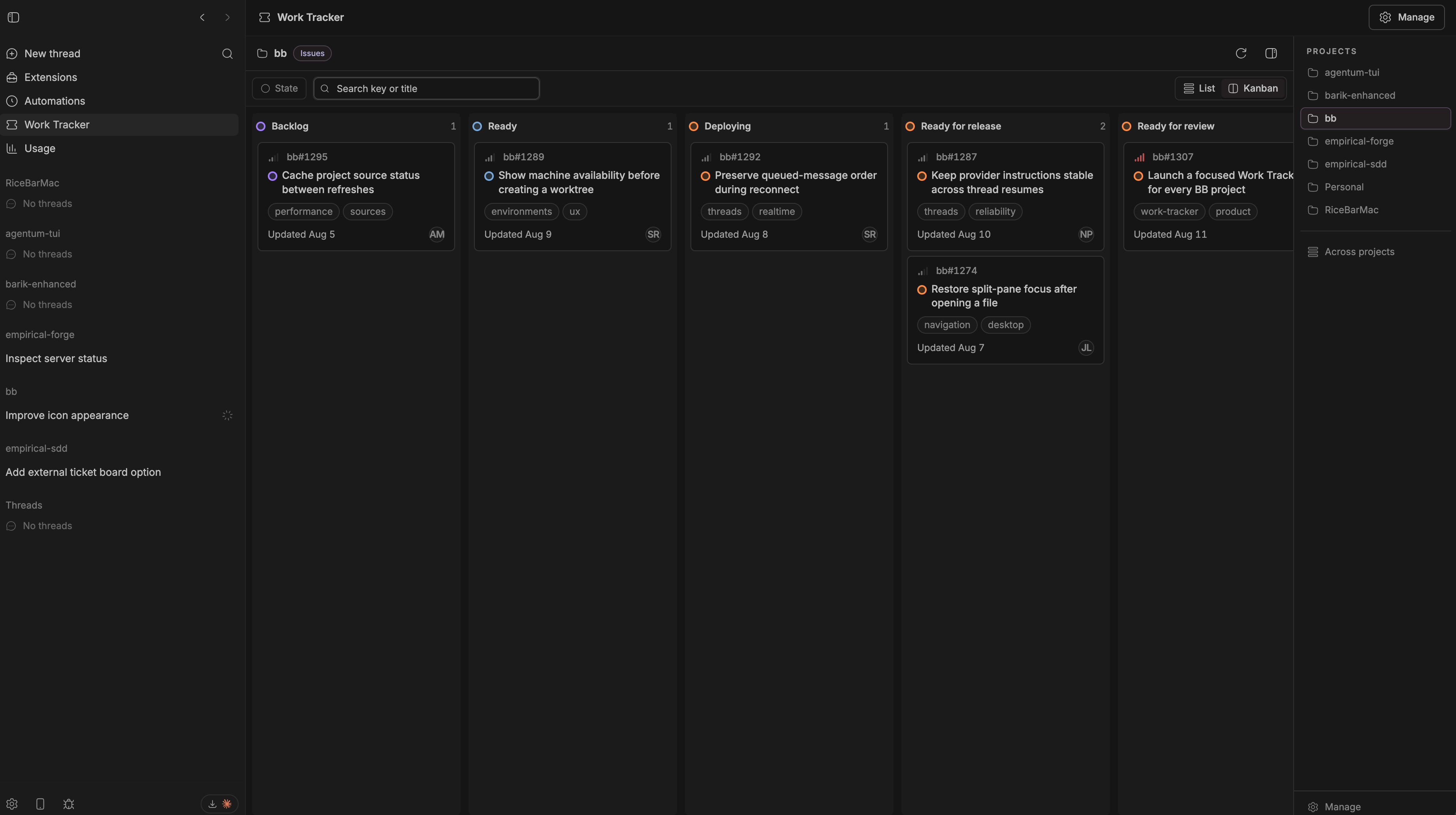
Task: Click the NP assignee avatar on bb#1287
Action: point(1086,235)
